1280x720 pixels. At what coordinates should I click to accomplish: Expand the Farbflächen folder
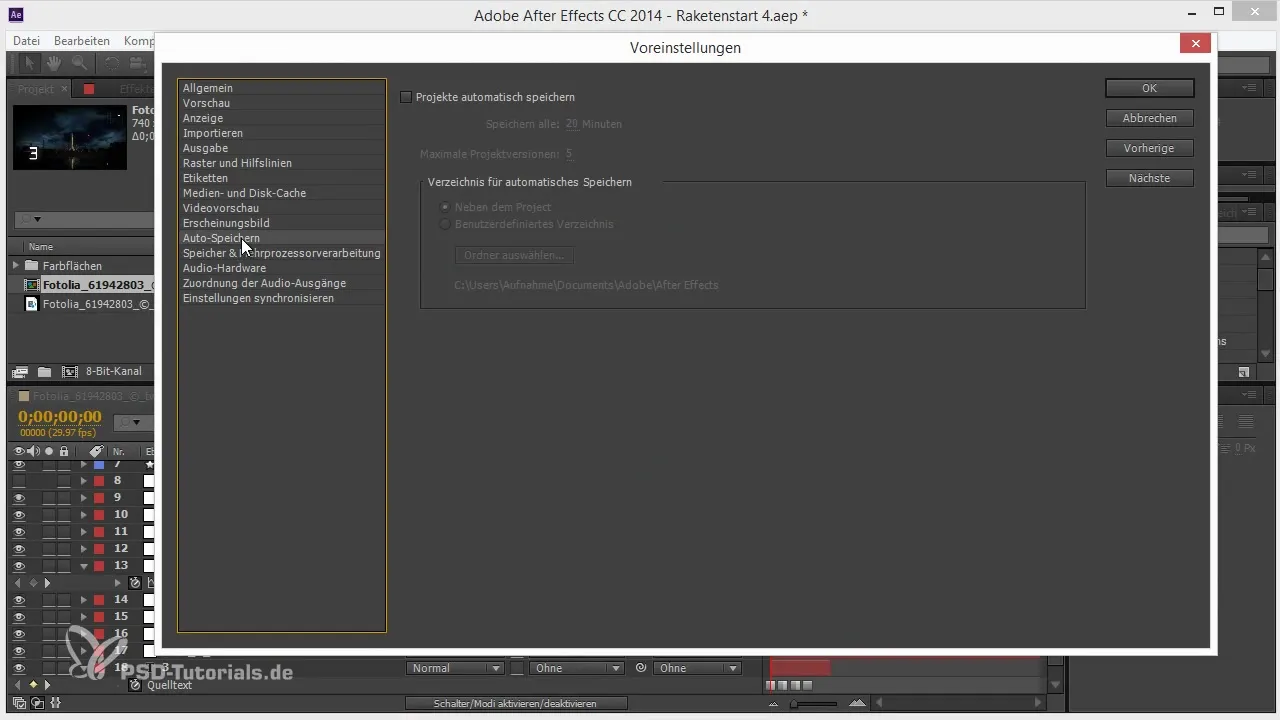[x=16, y=266]
